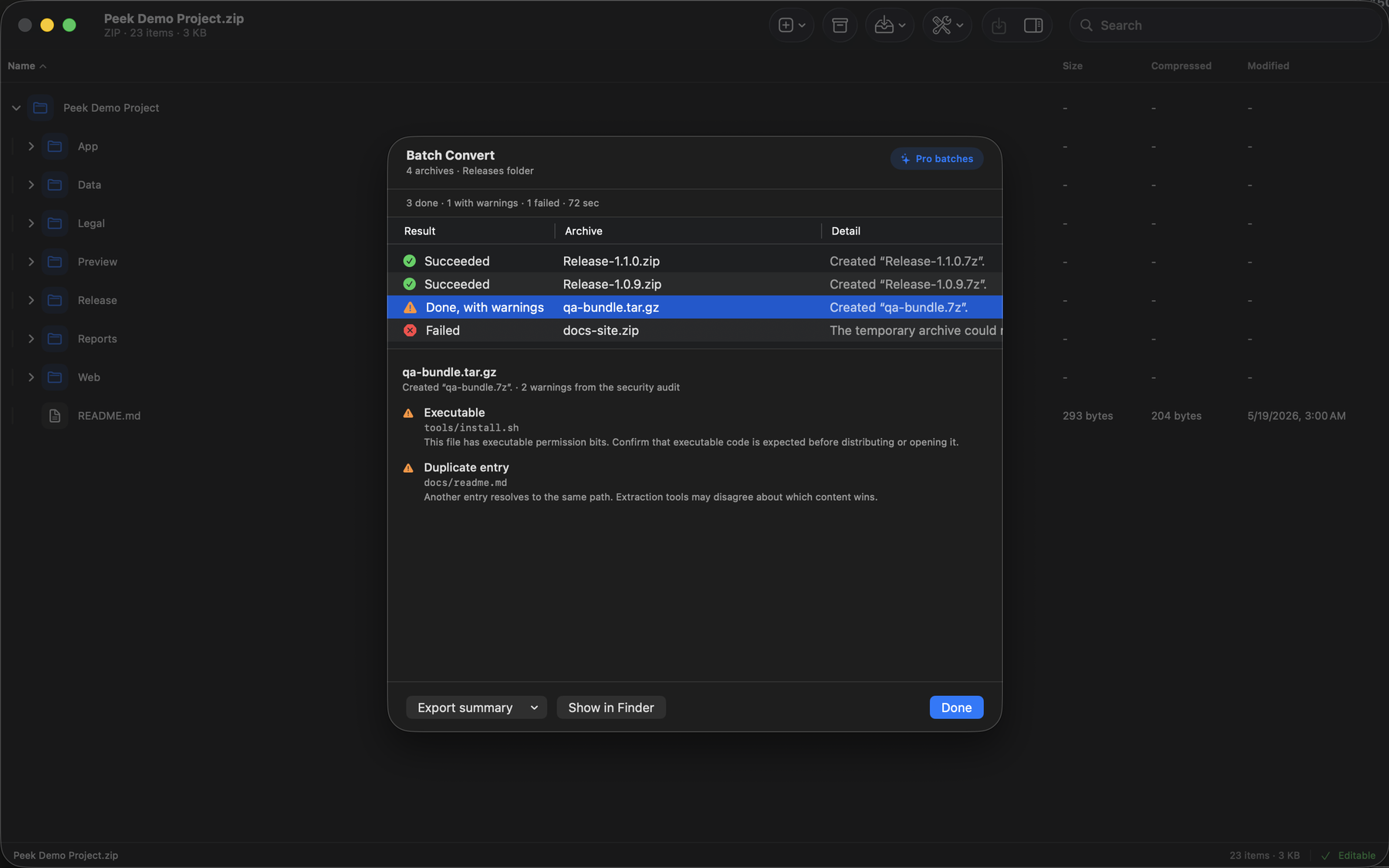Click the Archive column header
1389x868 pixels.
(x=583, y=231)
